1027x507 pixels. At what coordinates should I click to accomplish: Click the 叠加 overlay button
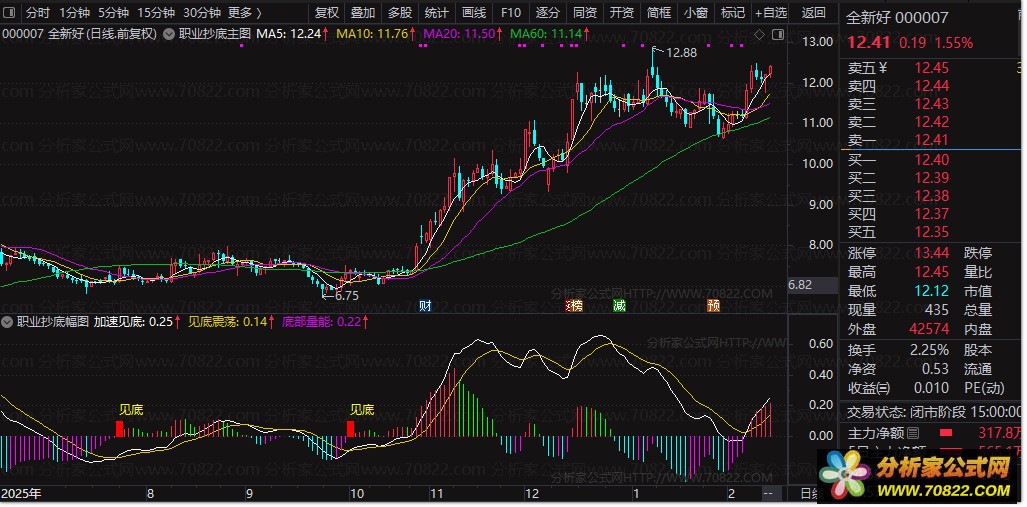coord(363,12)
